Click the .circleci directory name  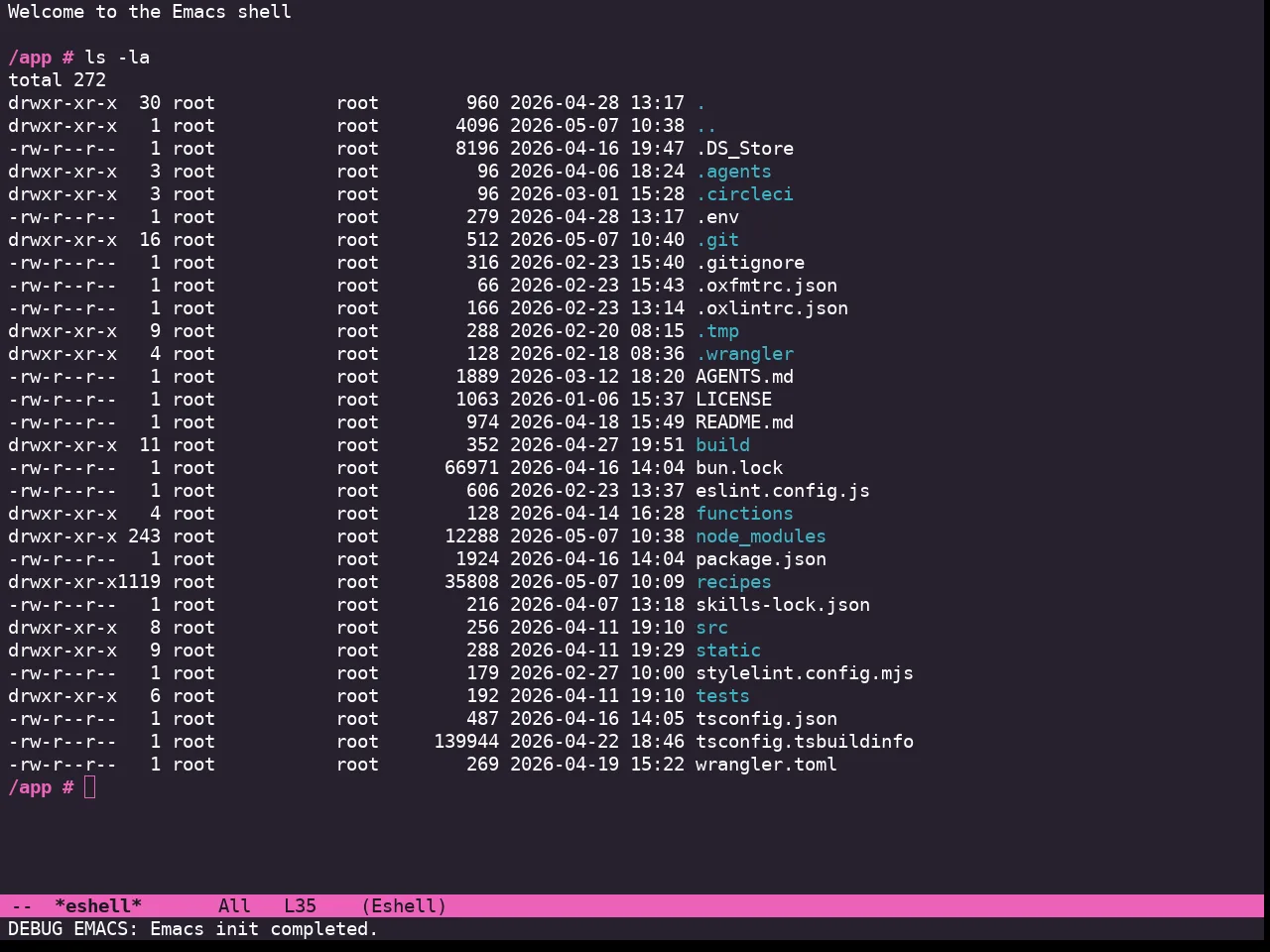point(745,194)
